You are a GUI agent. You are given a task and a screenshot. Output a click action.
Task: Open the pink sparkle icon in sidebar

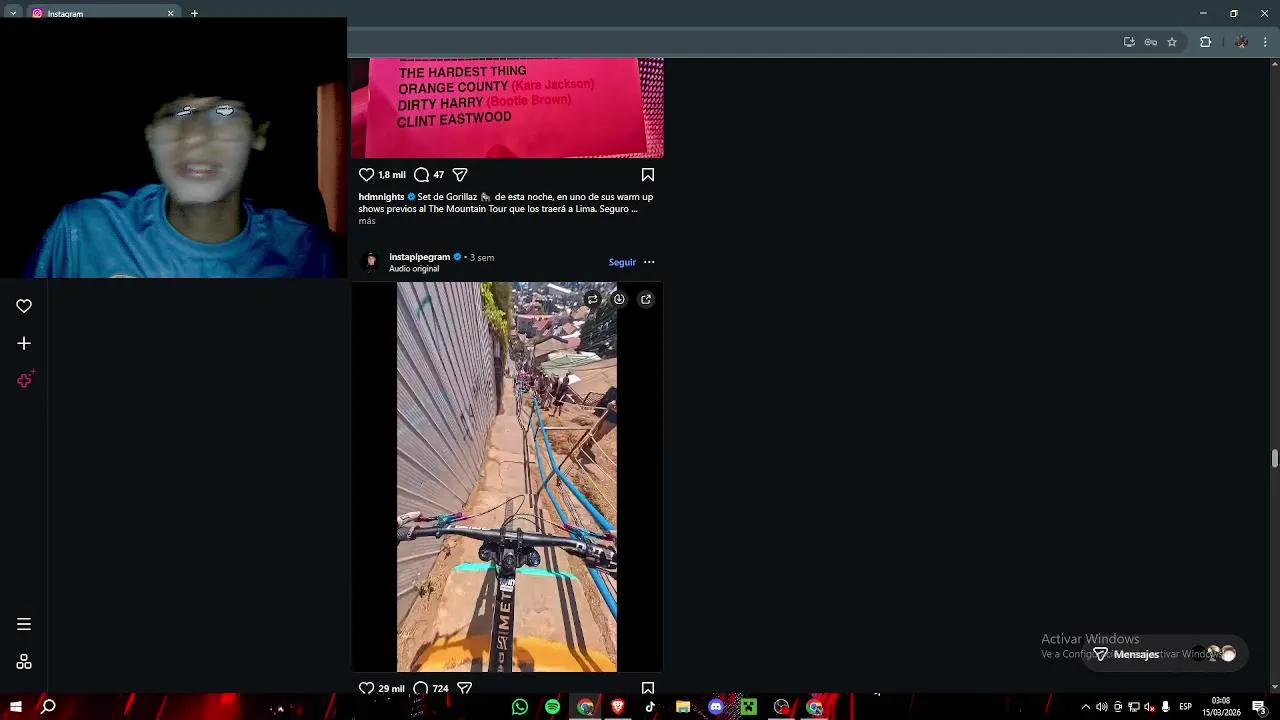click(25, 380)
